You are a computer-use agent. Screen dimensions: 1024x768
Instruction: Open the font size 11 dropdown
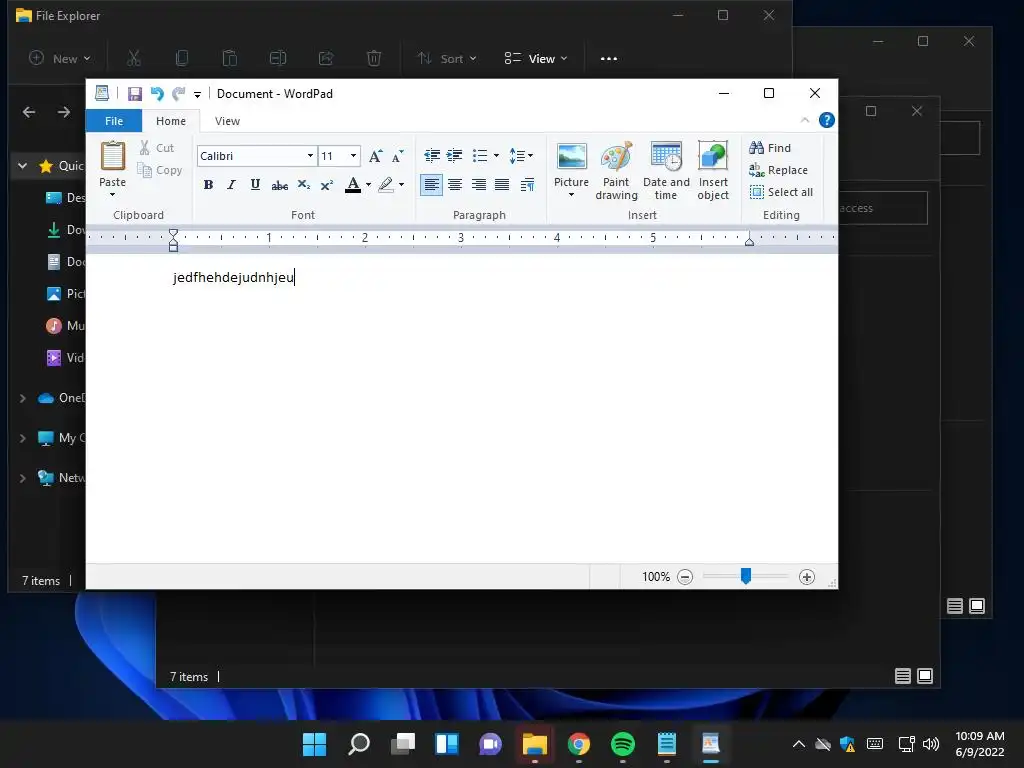353,155
